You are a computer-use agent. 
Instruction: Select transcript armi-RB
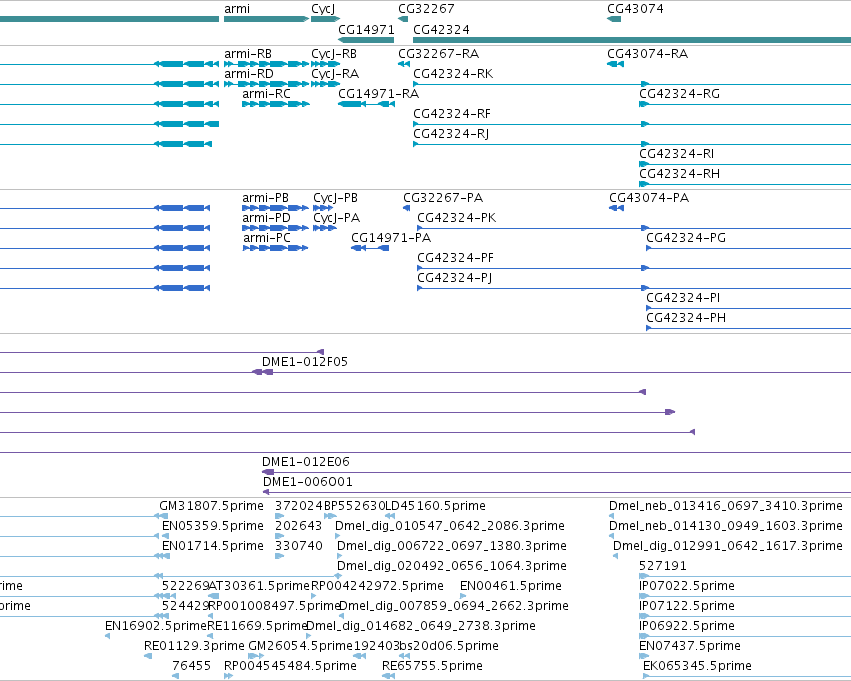[266, 64]
